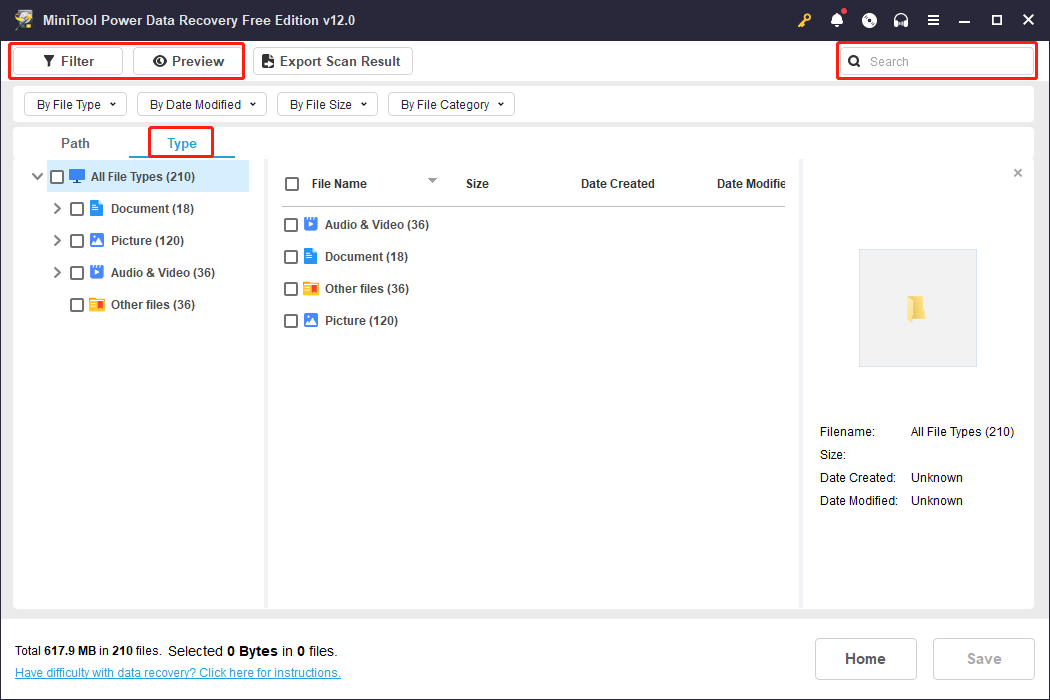Click the Other files folder icon in tree
Viewport: 1050px width, 700px height.
(x=97, y=304)
